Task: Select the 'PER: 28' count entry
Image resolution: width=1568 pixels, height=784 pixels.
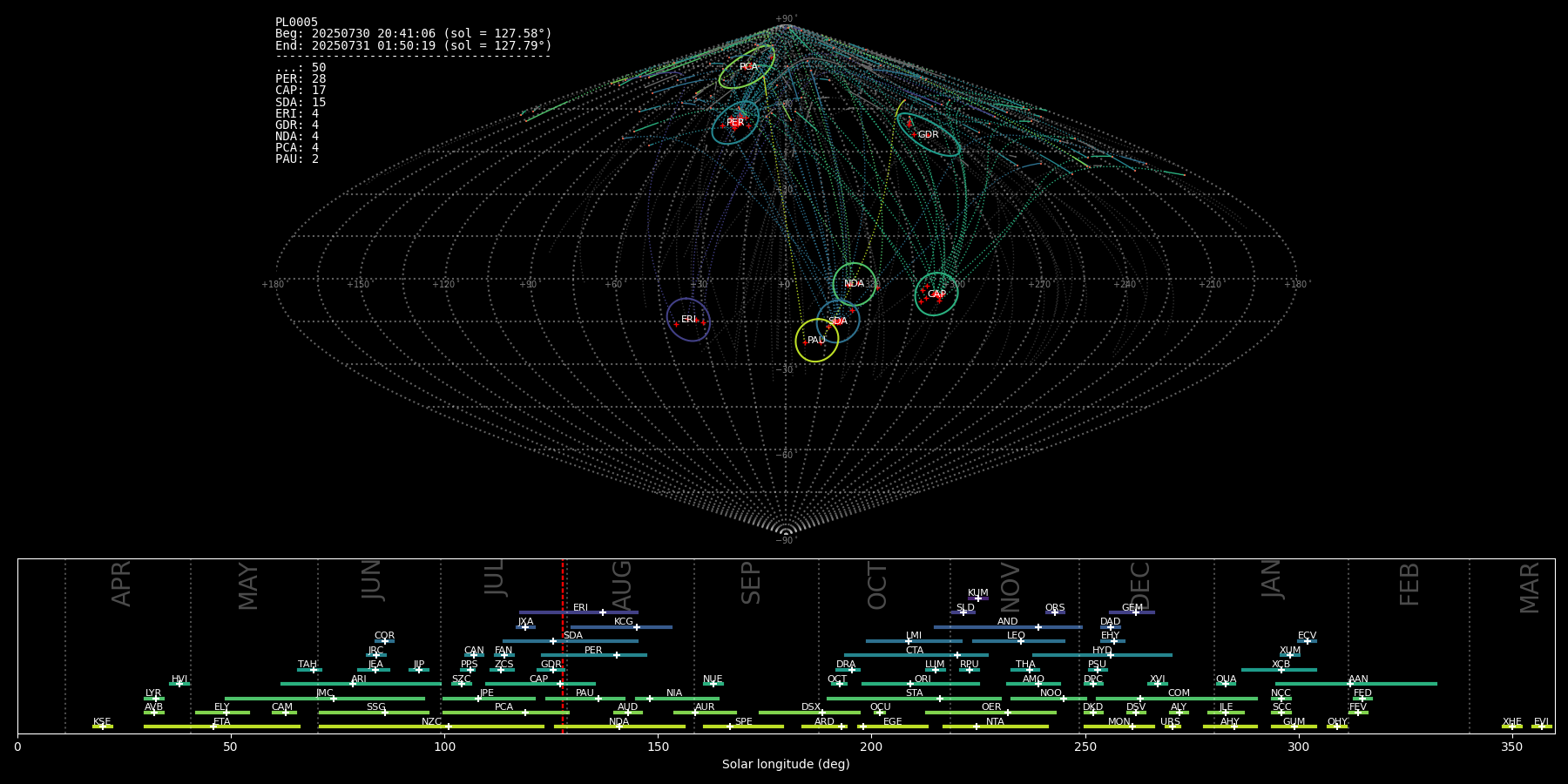Action: [301, 79]
